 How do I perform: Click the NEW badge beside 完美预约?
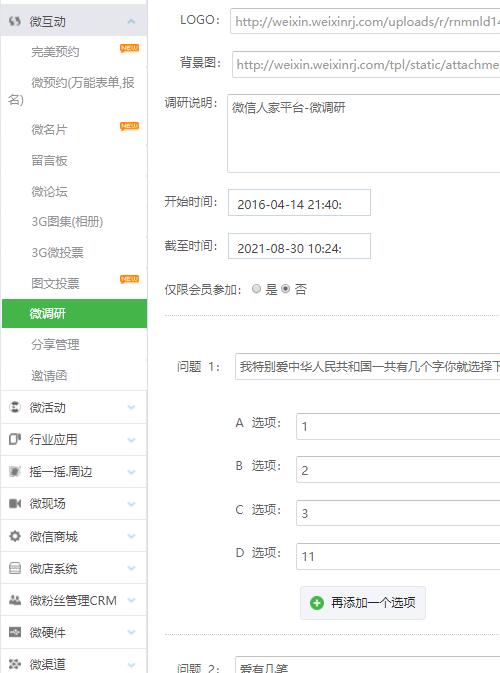[129, 48]
